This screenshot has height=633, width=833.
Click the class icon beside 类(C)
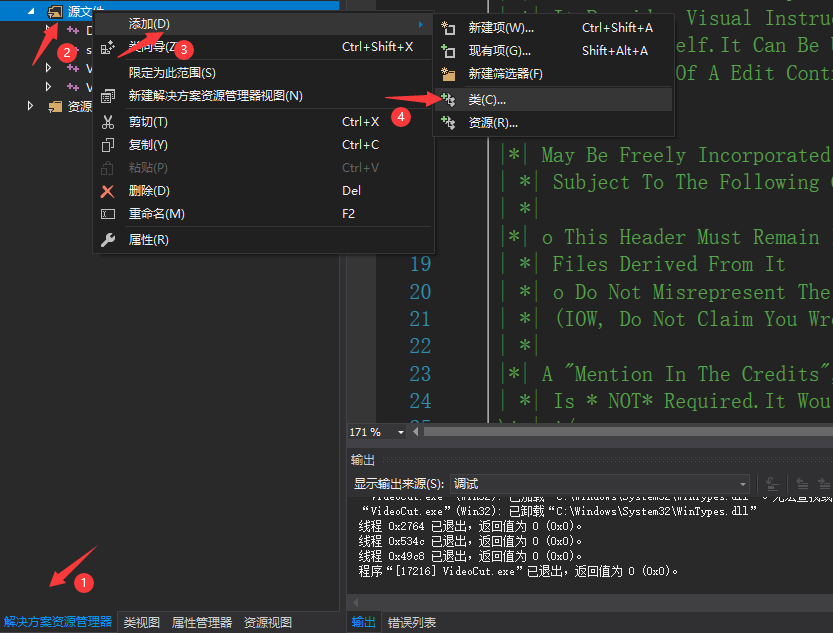448,99
